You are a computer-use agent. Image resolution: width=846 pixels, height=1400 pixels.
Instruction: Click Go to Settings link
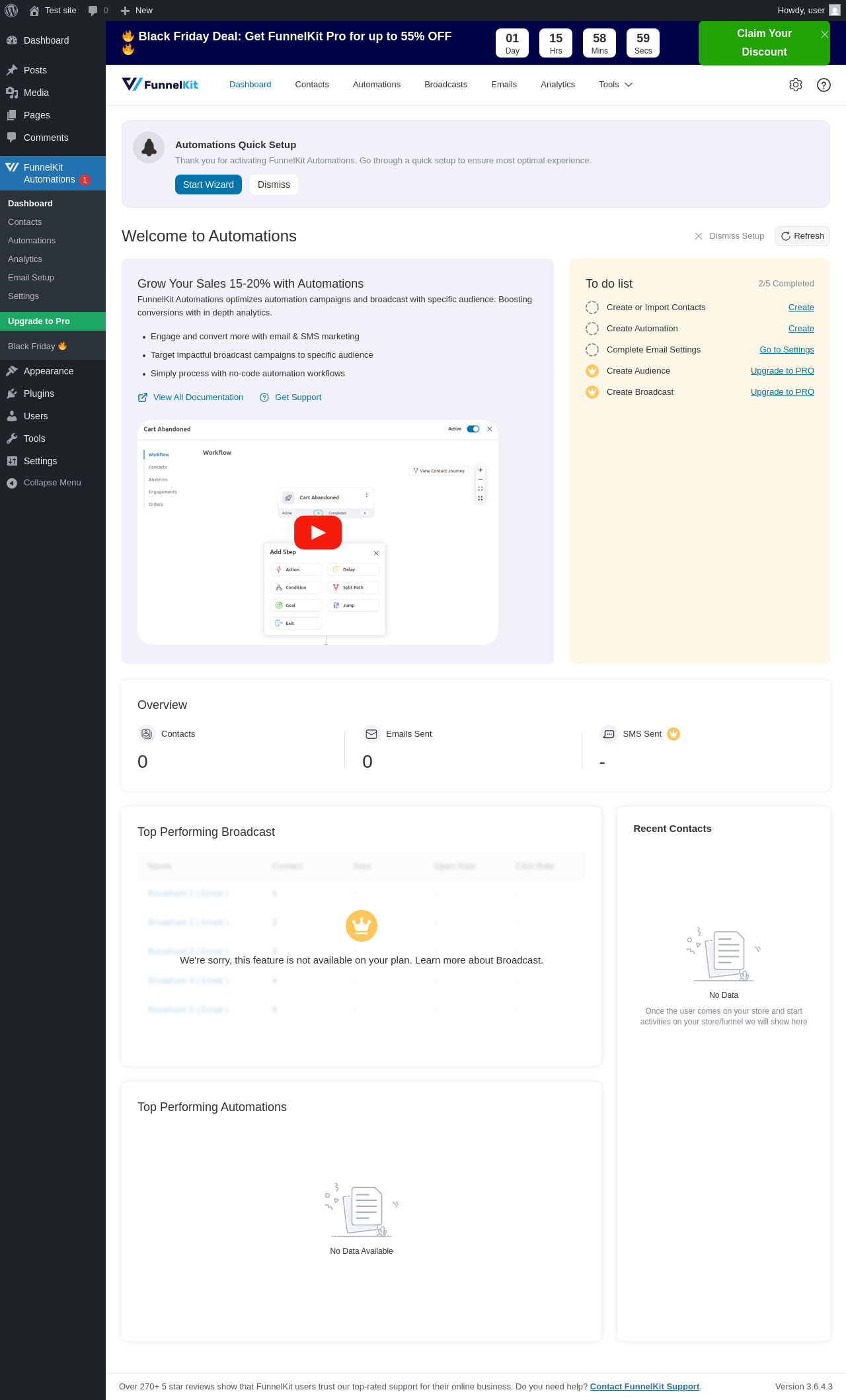pos(787,350)
